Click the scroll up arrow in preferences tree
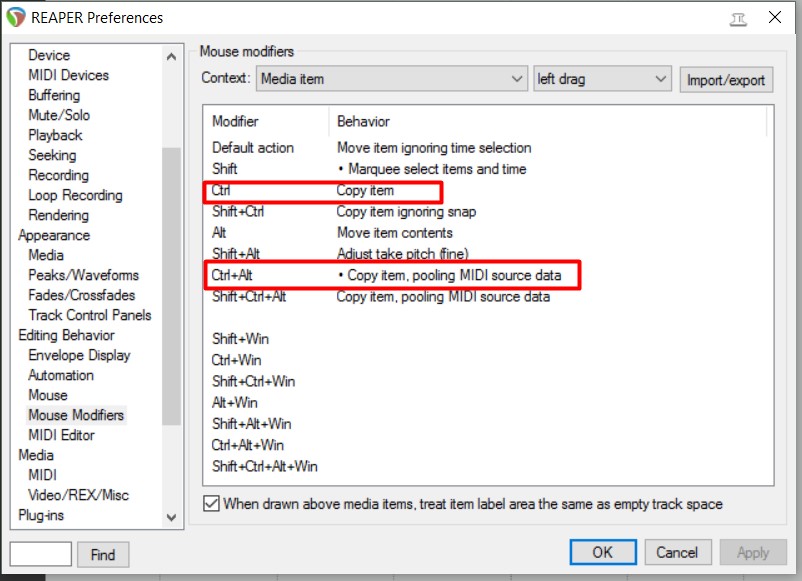This screenshot has height=581, width=802. (x=171, y=57)
